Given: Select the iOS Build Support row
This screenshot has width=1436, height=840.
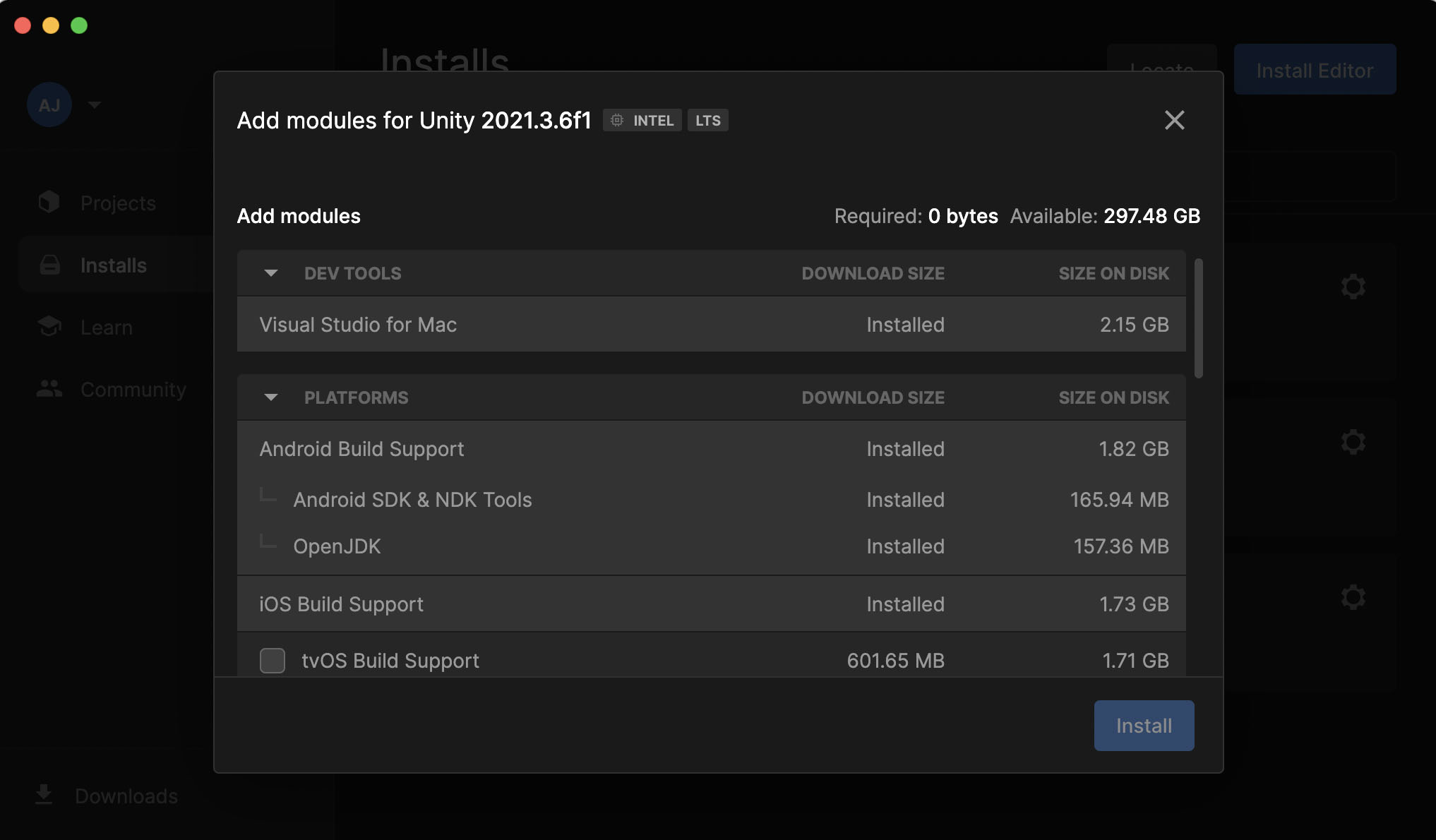Looking at the screenshot, I should (x=712, y=604).
